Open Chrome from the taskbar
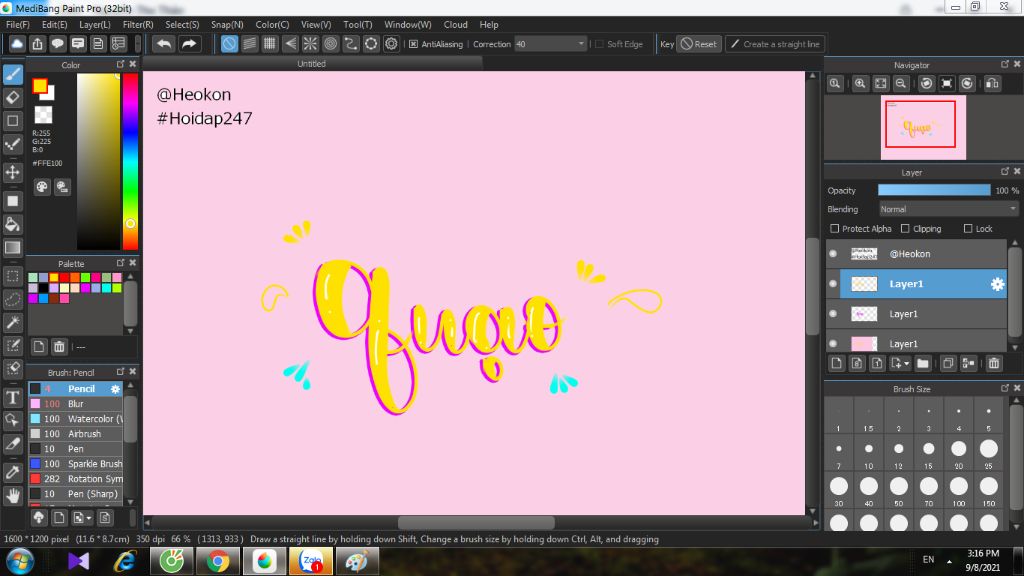This screenshot has width=1024, height=576. coord(218,561)
